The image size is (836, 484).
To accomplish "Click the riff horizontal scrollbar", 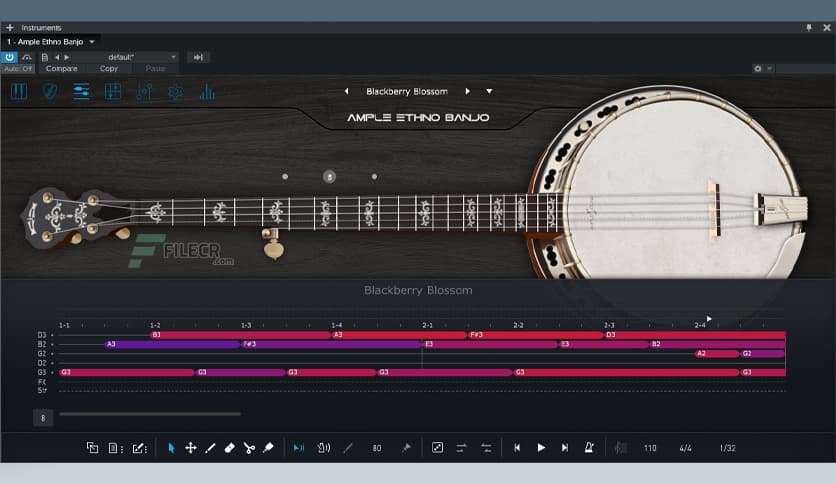I will tap(150, 414).
